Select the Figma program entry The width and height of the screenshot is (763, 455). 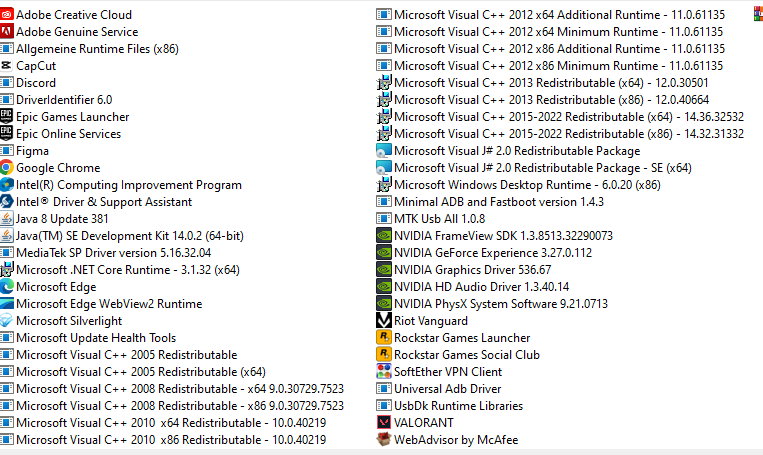click(32, 151)
